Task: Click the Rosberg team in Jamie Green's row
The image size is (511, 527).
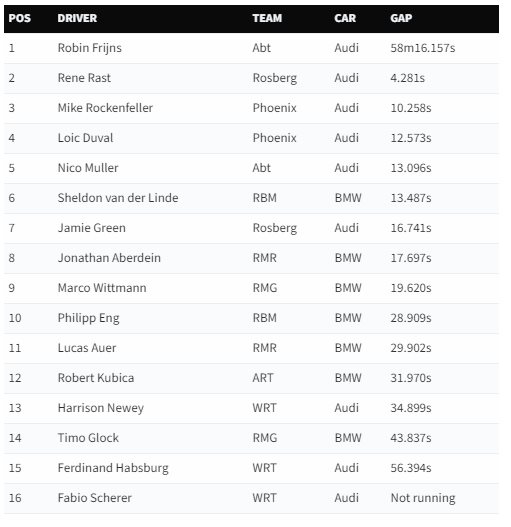Action: tap(275, 228)
